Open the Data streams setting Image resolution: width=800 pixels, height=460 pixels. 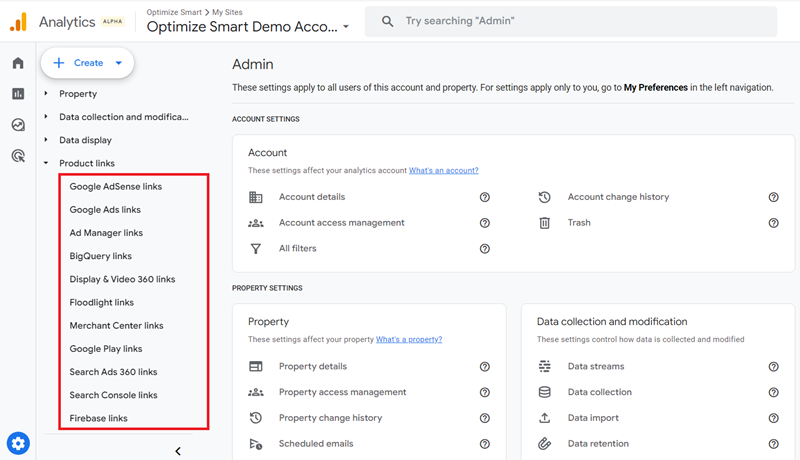[596, 366]
